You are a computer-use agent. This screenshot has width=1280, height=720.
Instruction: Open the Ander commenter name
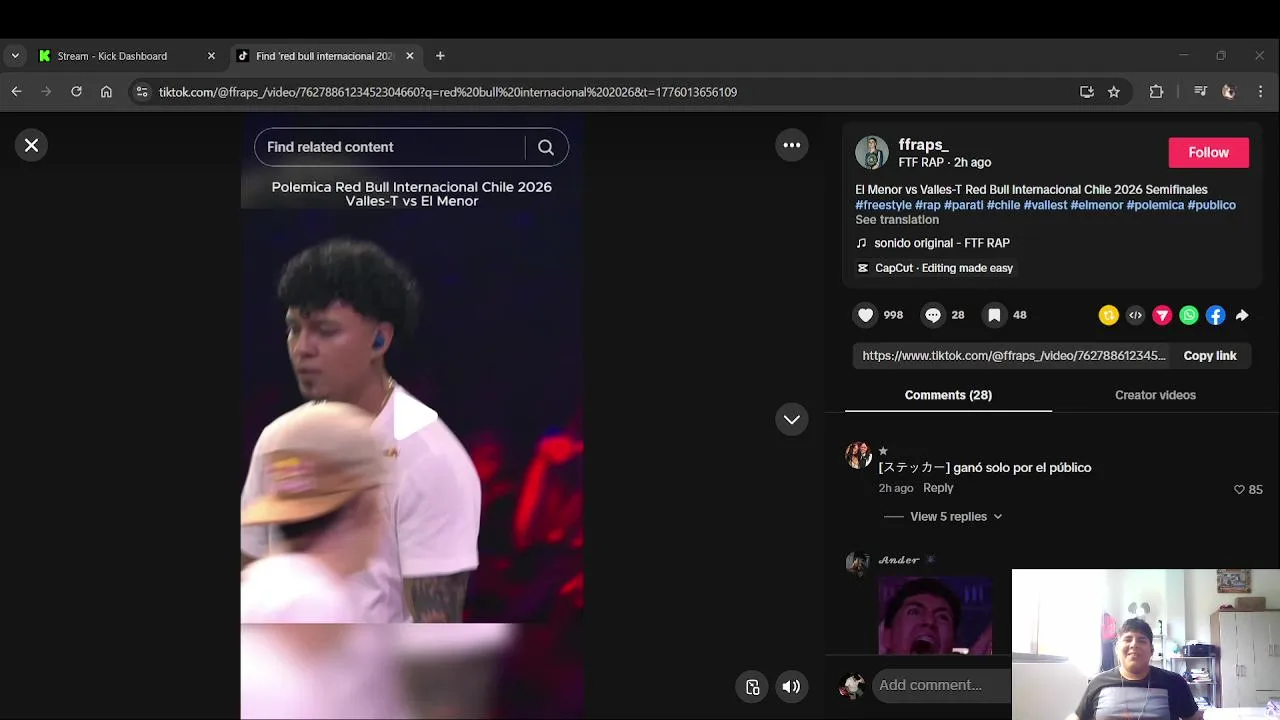pos(899,560)
